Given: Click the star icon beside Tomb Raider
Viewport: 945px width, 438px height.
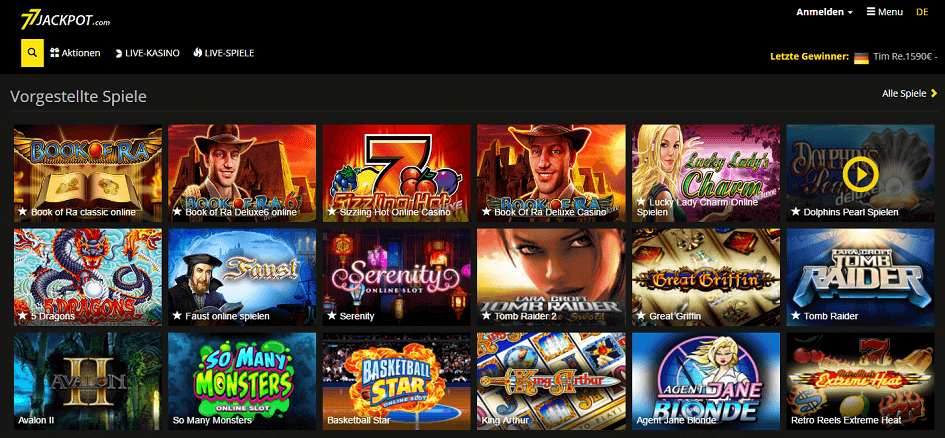Looking at the screenshot, I should pos(795,316).
